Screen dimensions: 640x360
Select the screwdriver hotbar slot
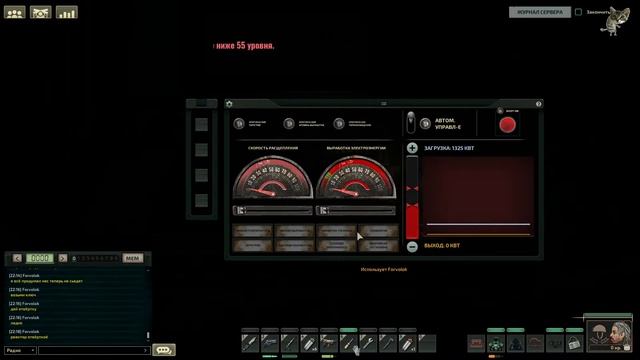click(348, 343)
